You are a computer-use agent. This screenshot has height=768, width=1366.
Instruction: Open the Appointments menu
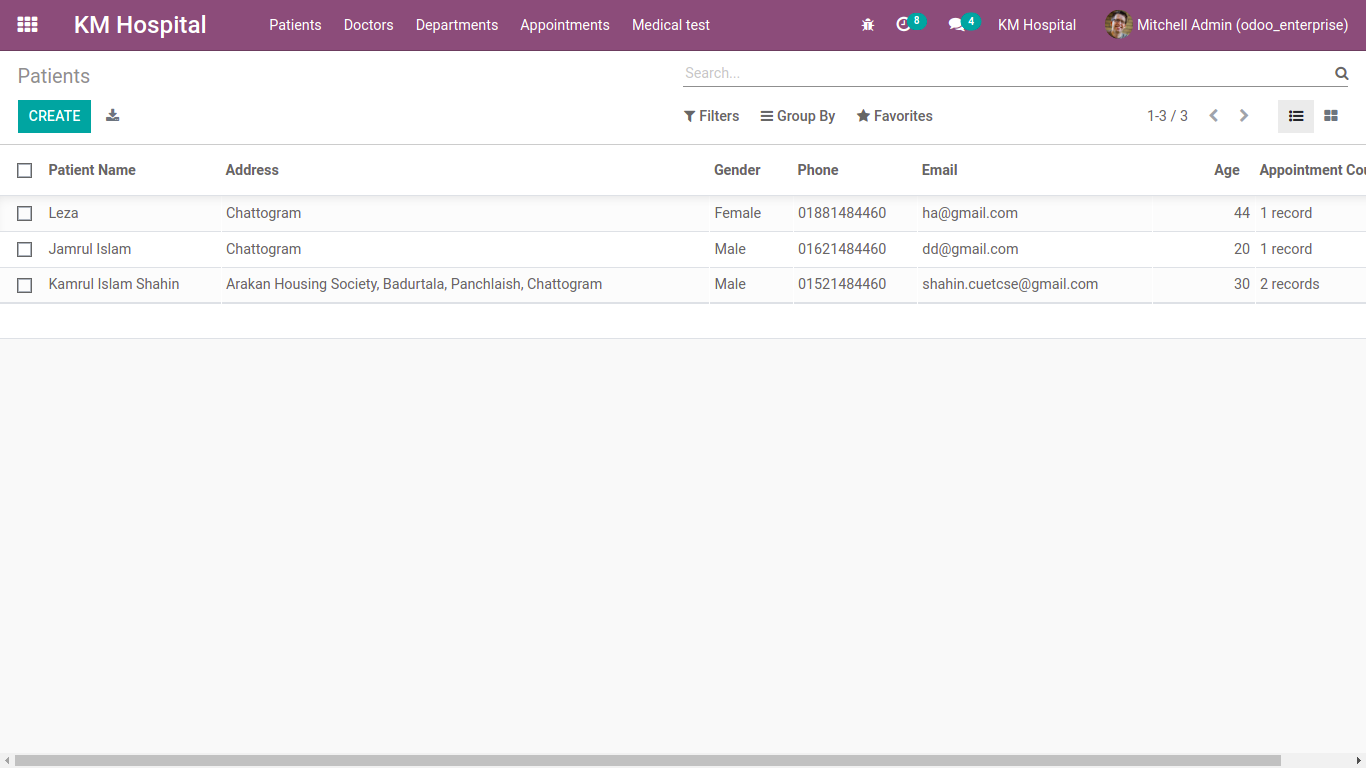tap(565, 25)
